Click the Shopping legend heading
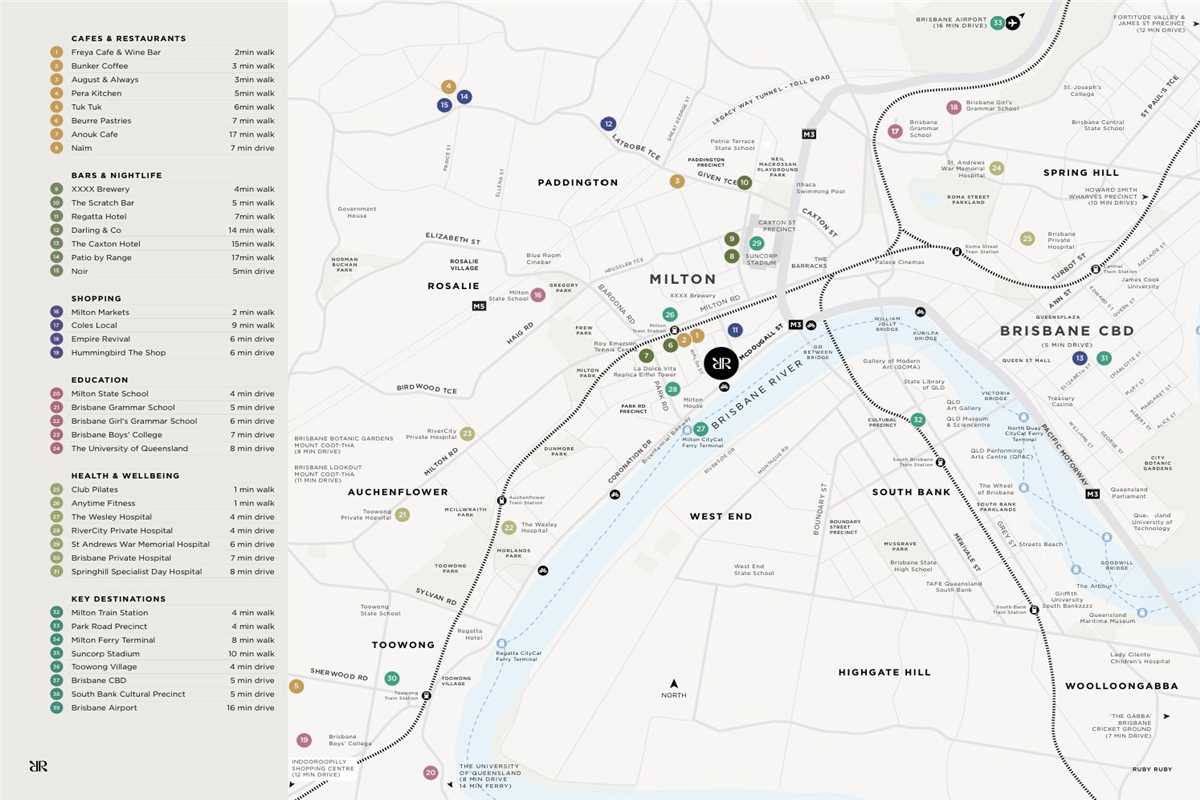Image resolution: width=1200 pixels, height=800 pixels. pos(96,298)
